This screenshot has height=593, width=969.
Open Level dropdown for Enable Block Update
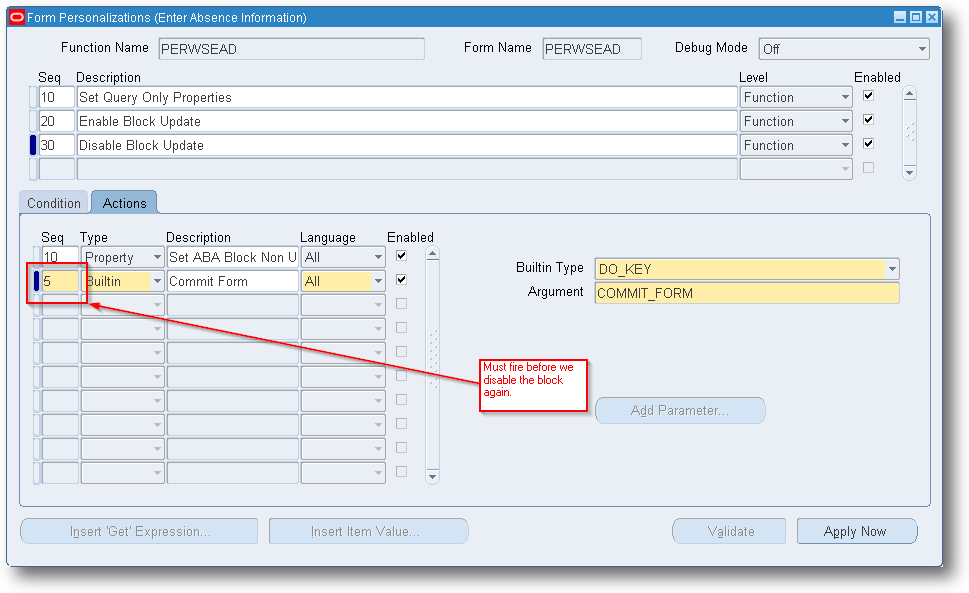[x=845, y=121]
